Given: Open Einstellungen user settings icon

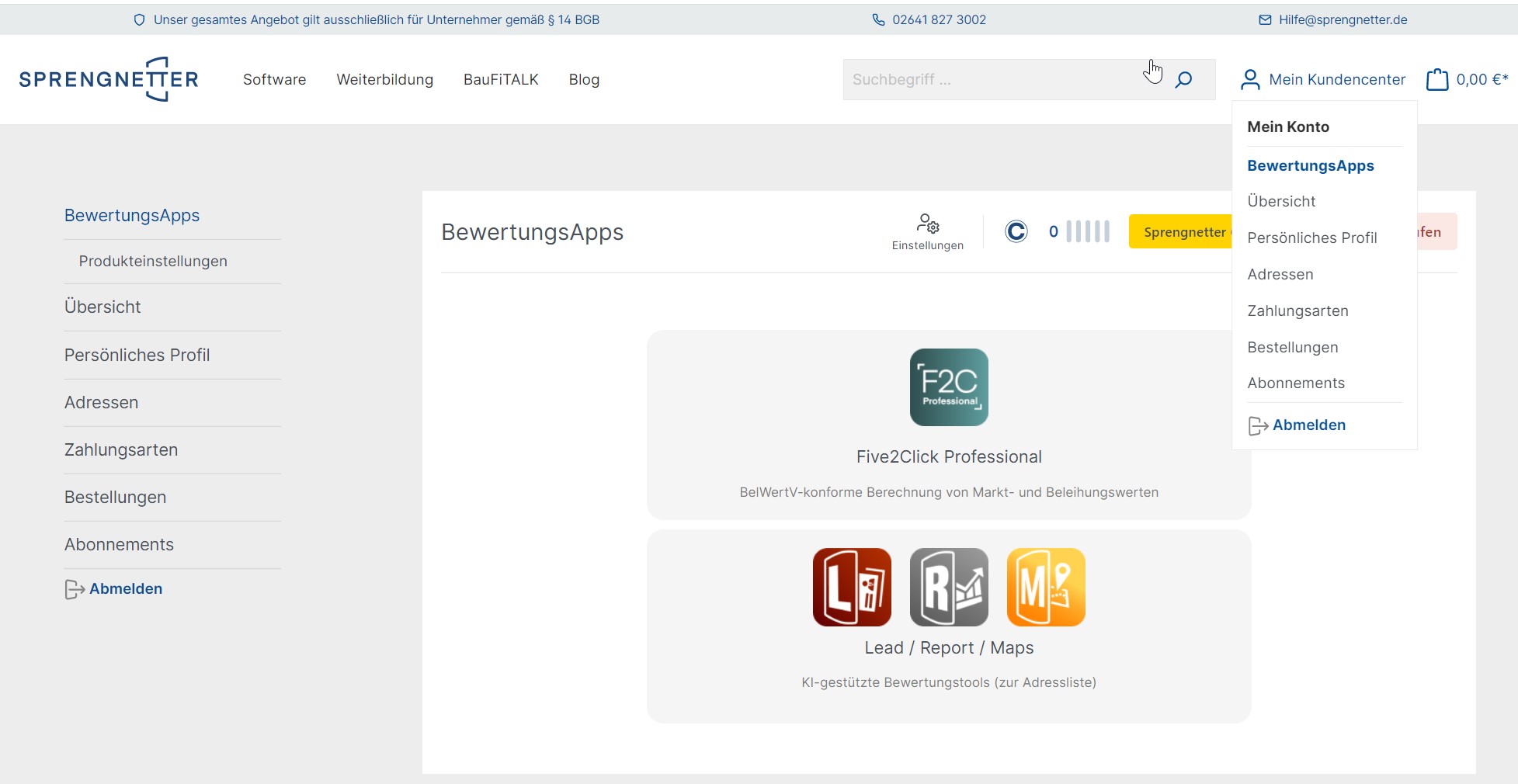Looking at the screenshot, I should (x=928, y=232).
